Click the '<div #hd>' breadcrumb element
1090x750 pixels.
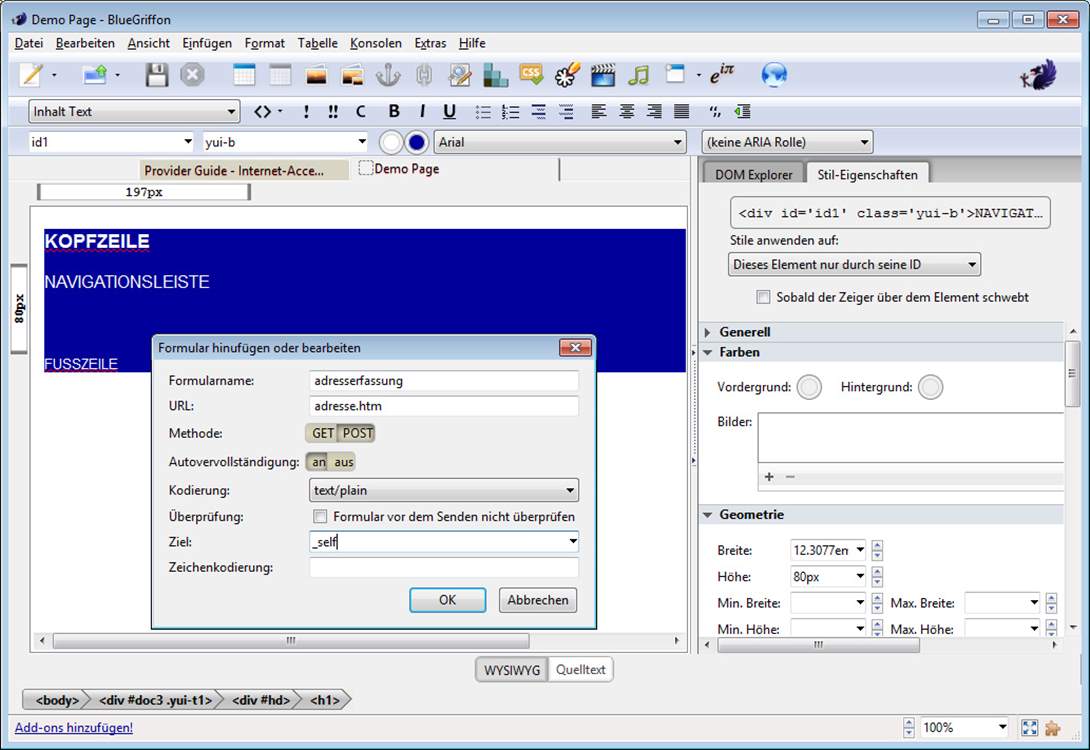[x=261, y=700]
